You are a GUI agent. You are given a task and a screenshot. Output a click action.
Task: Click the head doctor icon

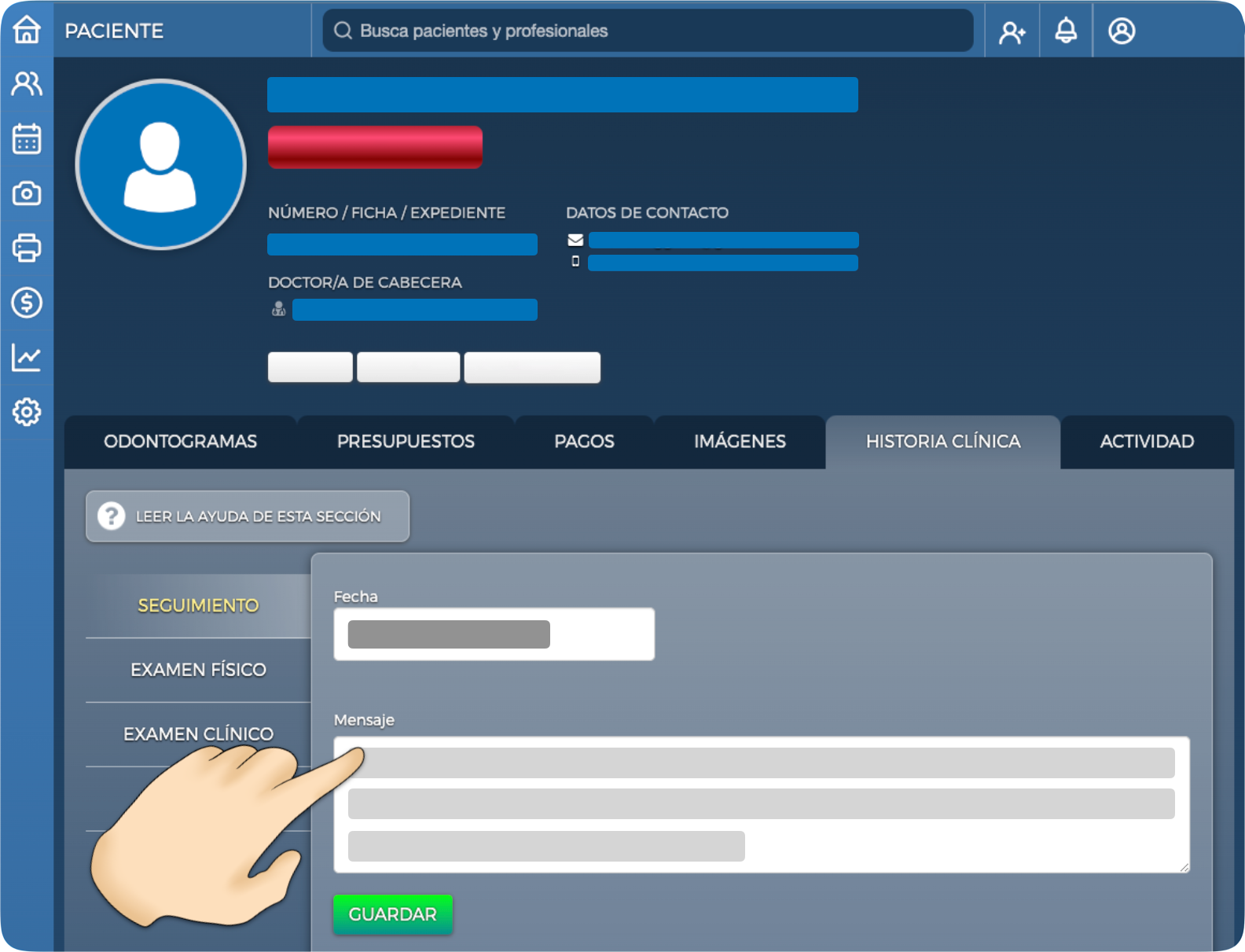278,309
